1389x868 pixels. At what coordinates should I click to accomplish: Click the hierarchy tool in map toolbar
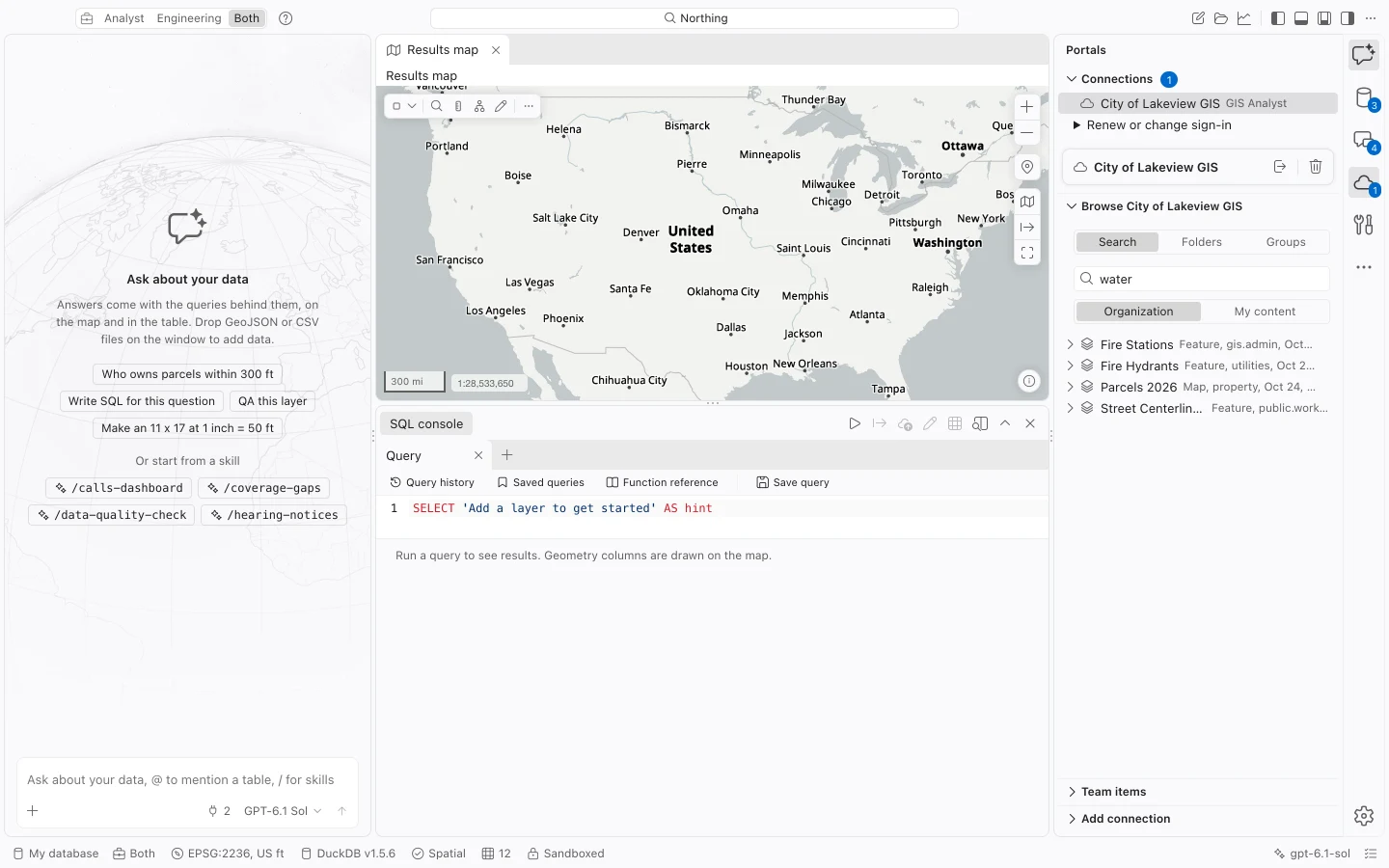coord(479,106)
